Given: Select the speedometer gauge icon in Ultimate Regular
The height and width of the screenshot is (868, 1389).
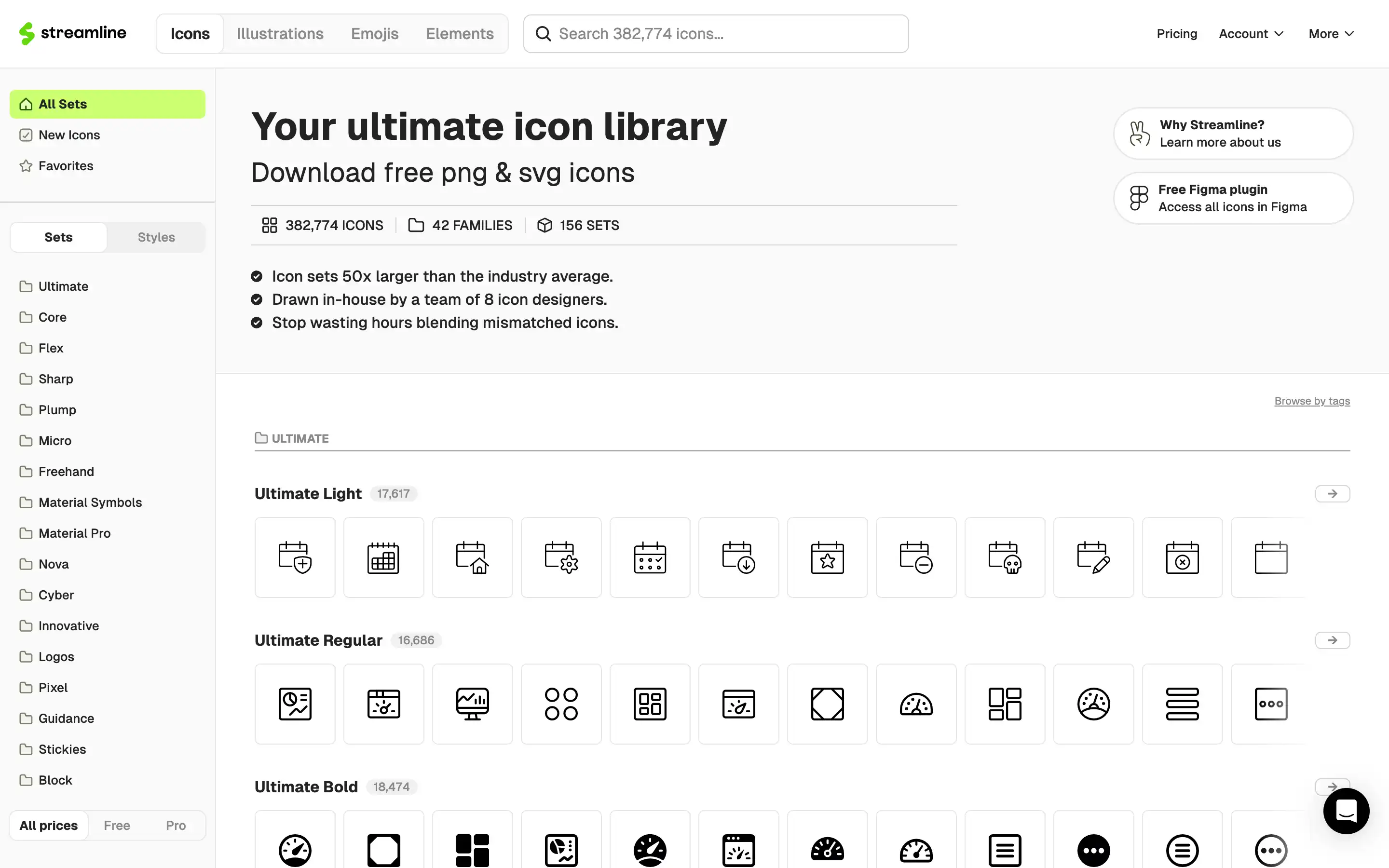Looking at the screenshot, I should tap(916, 704).
